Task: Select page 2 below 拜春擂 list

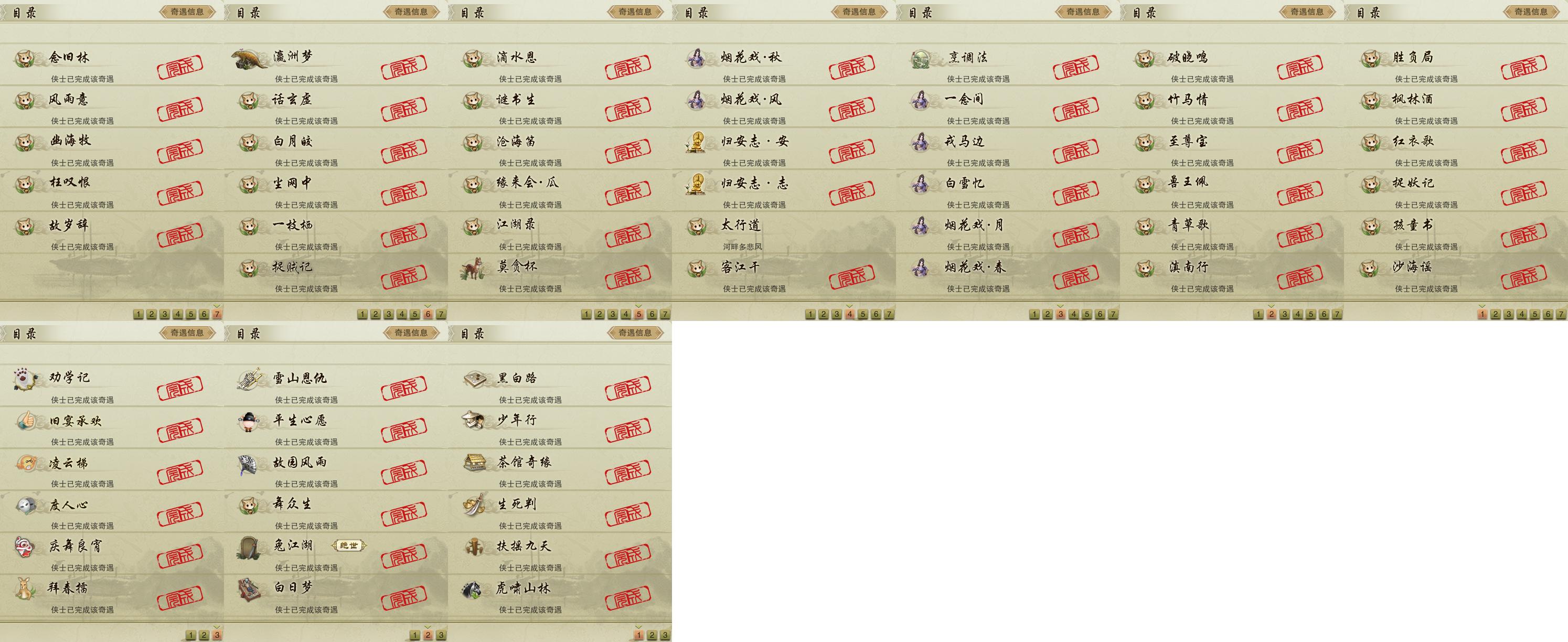Action: pos(204,635)
